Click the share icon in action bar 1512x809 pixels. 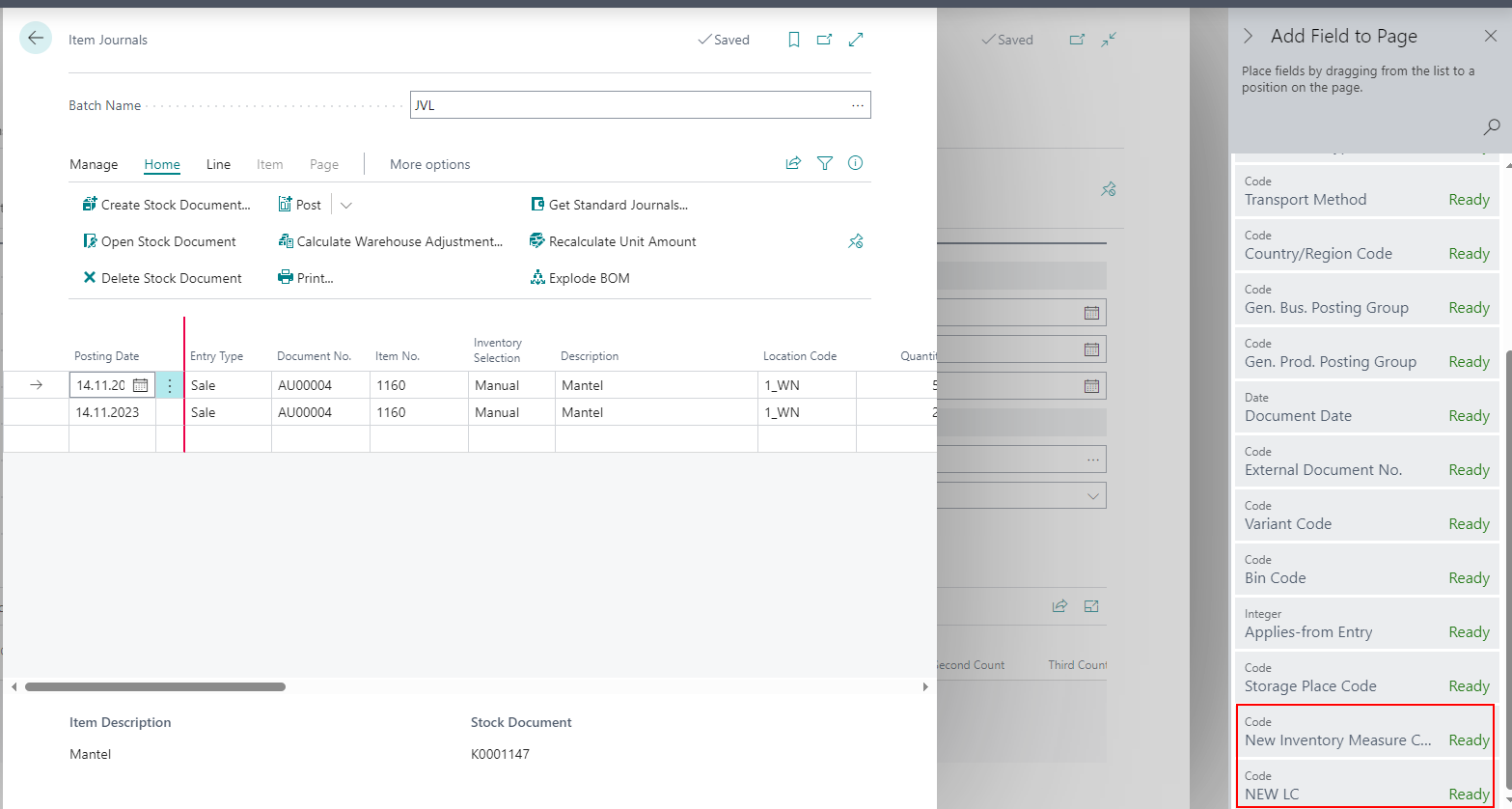coord(793,163)
